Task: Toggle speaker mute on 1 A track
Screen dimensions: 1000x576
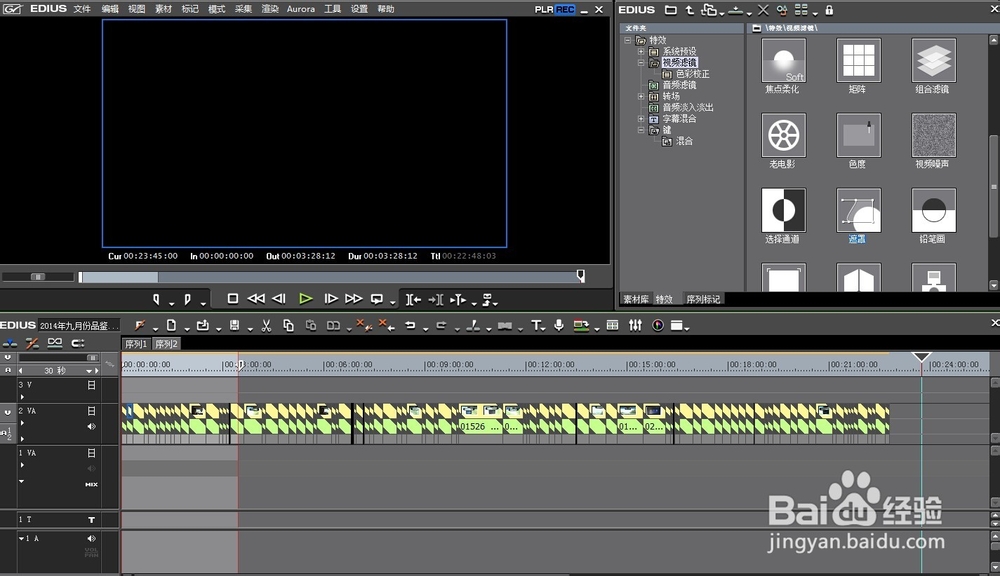Action: click(x=91, y=538)
